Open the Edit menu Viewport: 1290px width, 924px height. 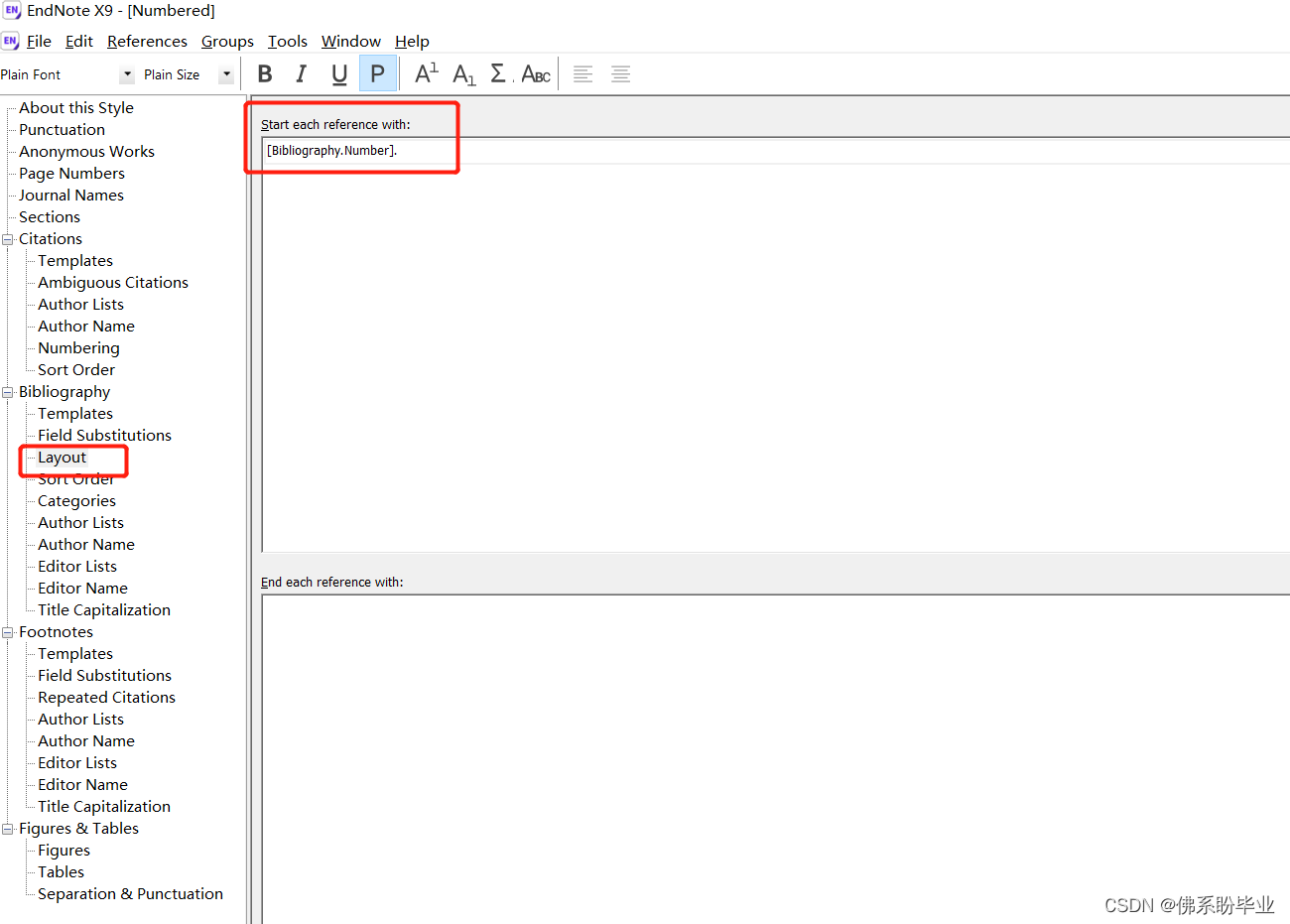point(79,41)
